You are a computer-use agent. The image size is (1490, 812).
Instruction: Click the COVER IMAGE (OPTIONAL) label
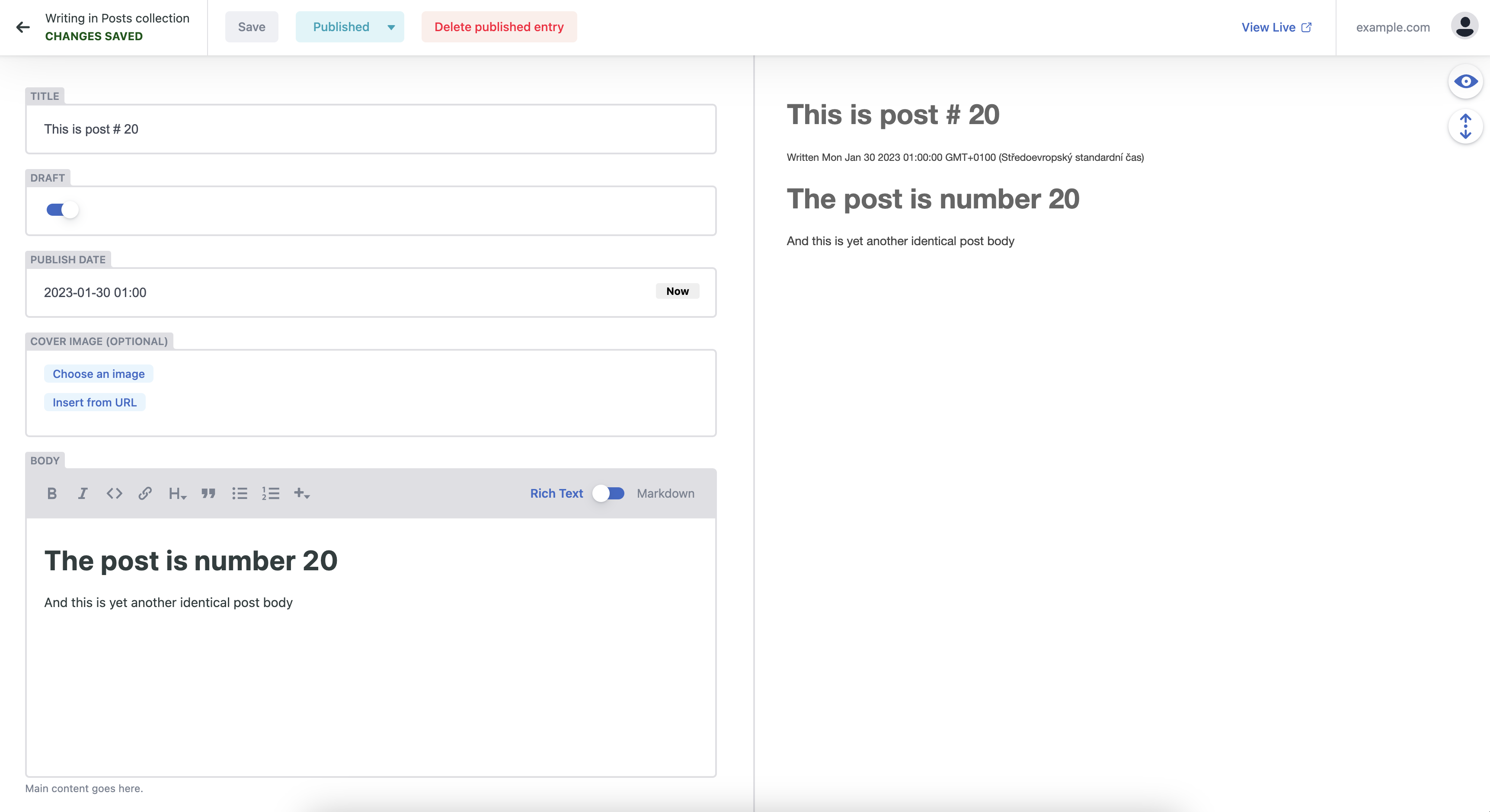point(99,341)
